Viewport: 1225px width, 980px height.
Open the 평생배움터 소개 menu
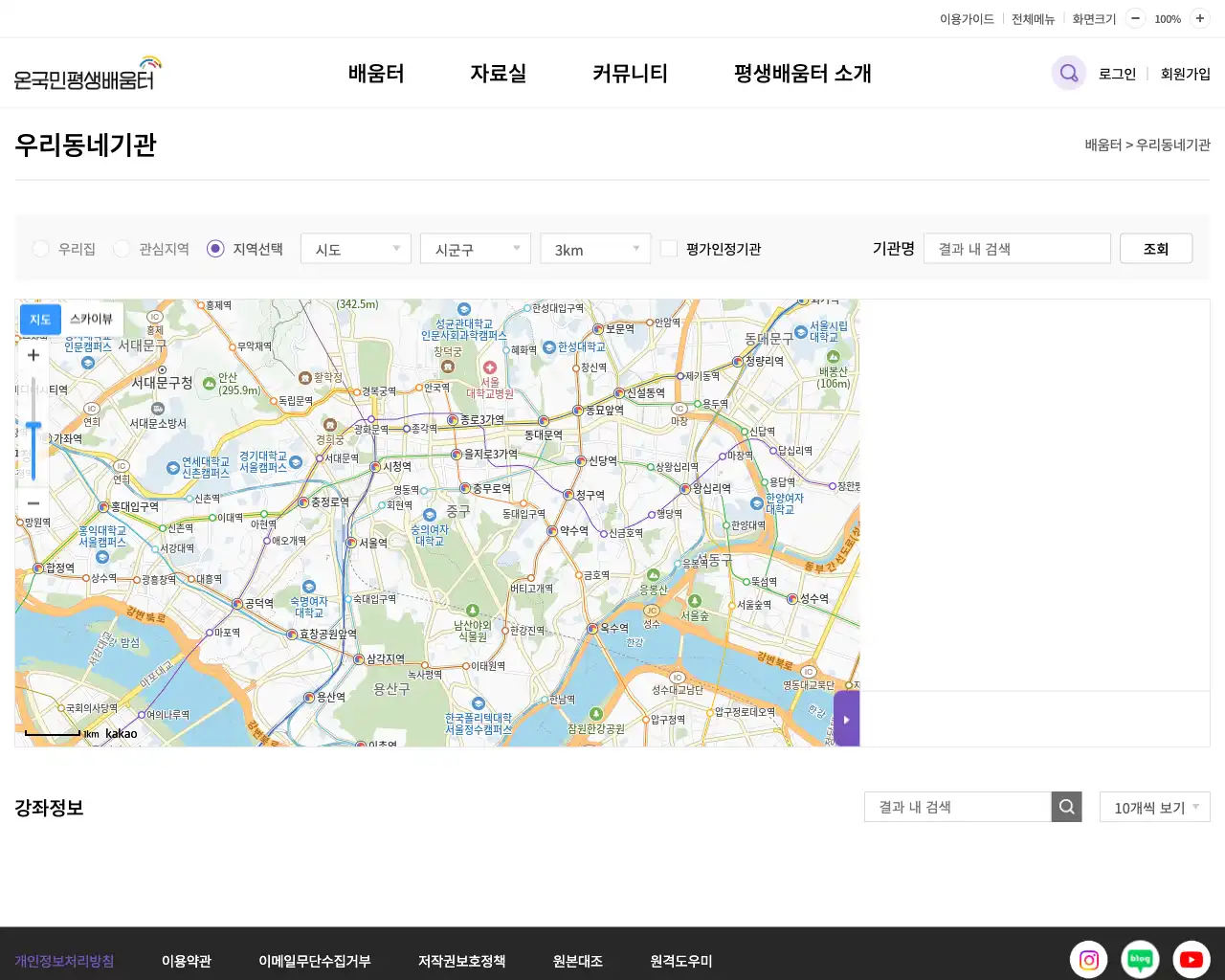[802, 74]
